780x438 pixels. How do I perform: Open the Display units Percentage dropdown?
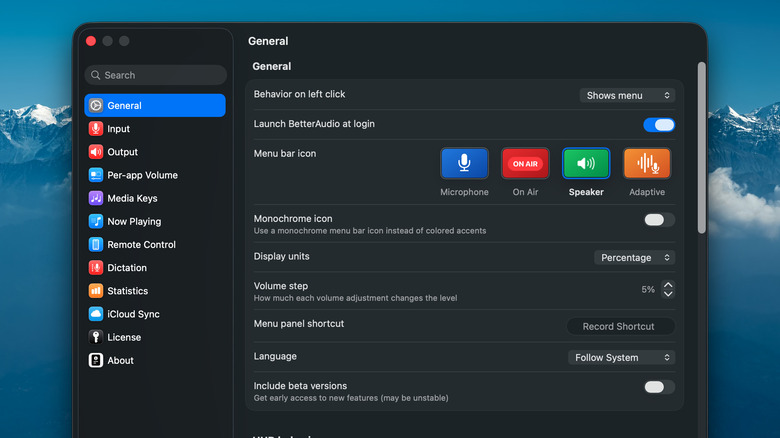pyautogui.click(x=634, y=257)
